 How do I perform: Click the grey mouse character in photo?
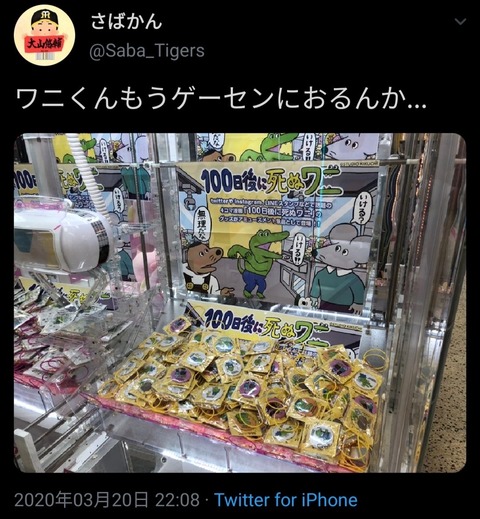pos(340,268)
